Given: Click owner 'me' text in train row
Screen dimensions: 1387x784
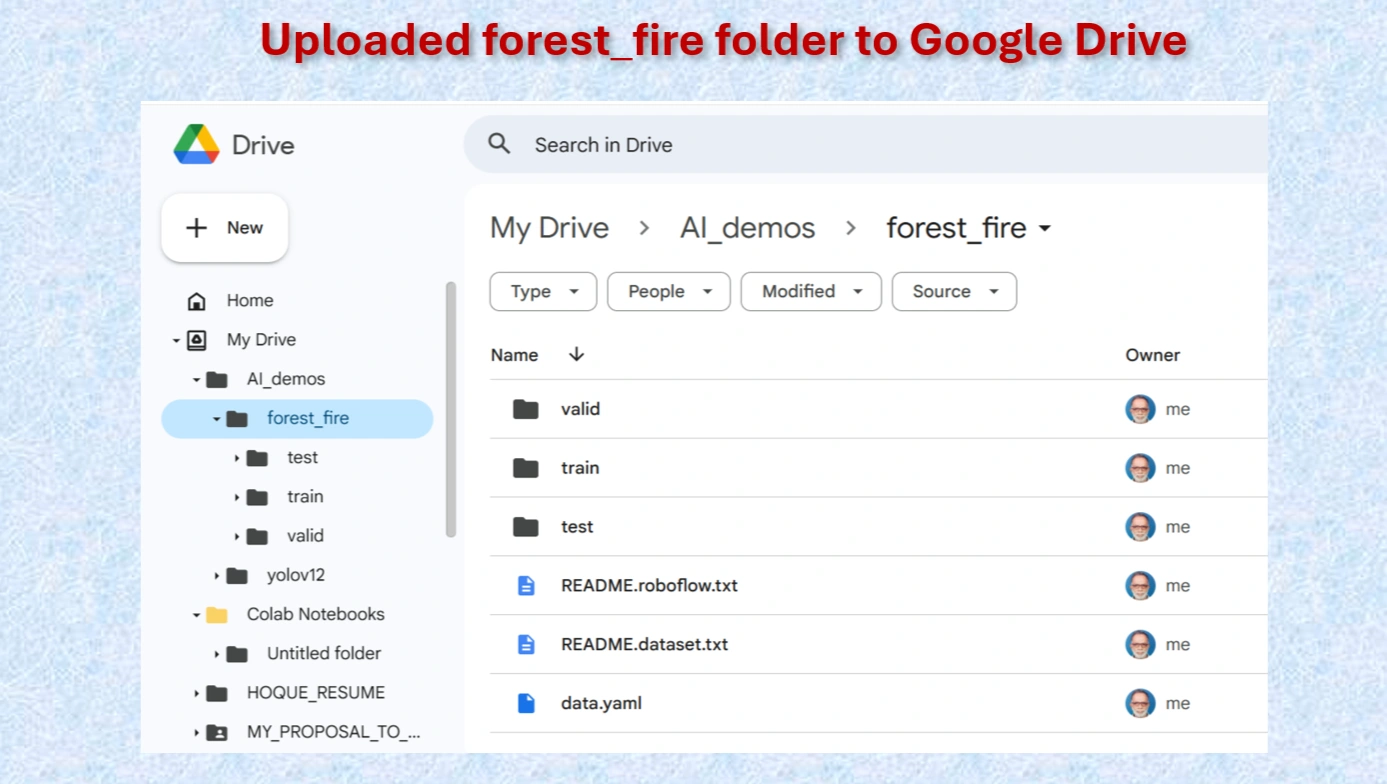Looking at the screenshot, I should tap(1178, 468).
